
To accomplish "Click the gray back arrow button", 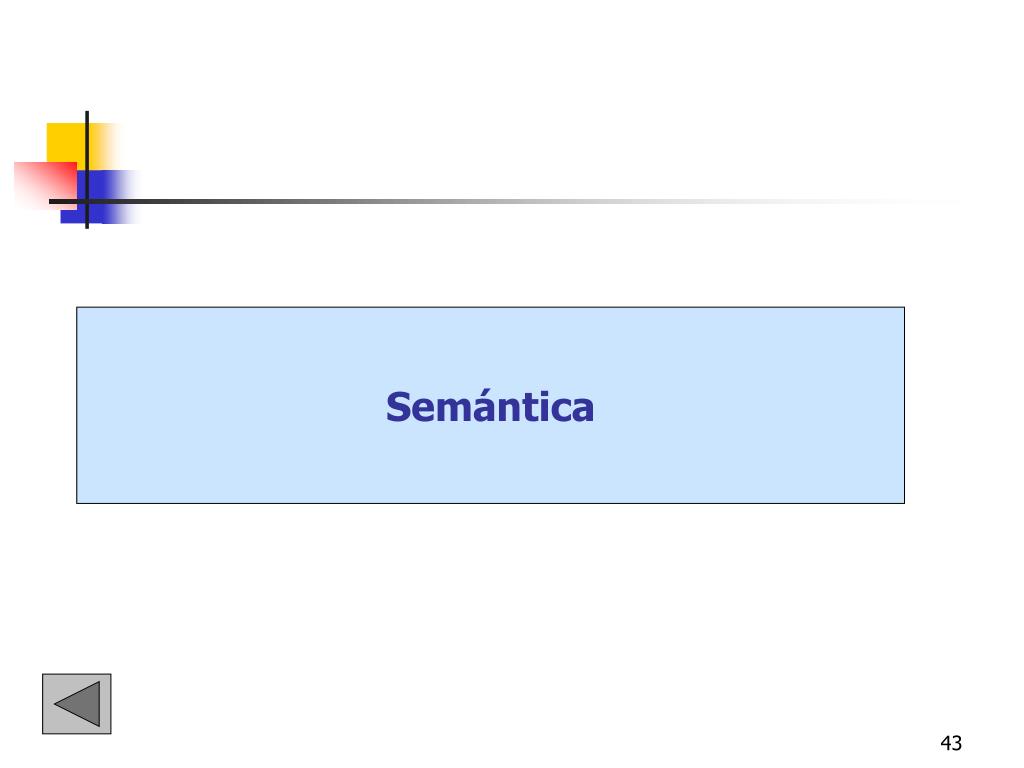I will (76, 703).
